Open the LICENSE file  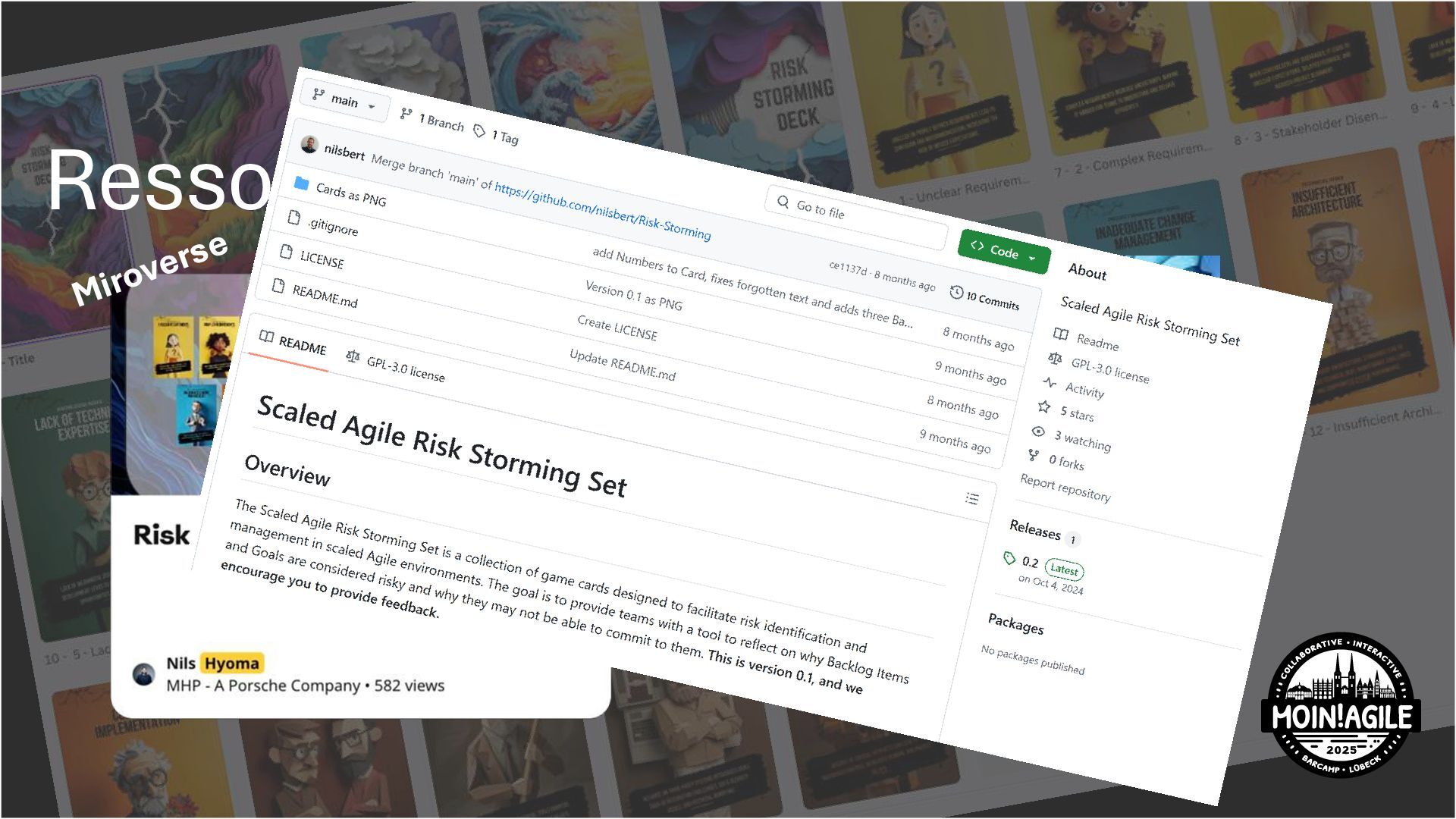coord(322,260)
